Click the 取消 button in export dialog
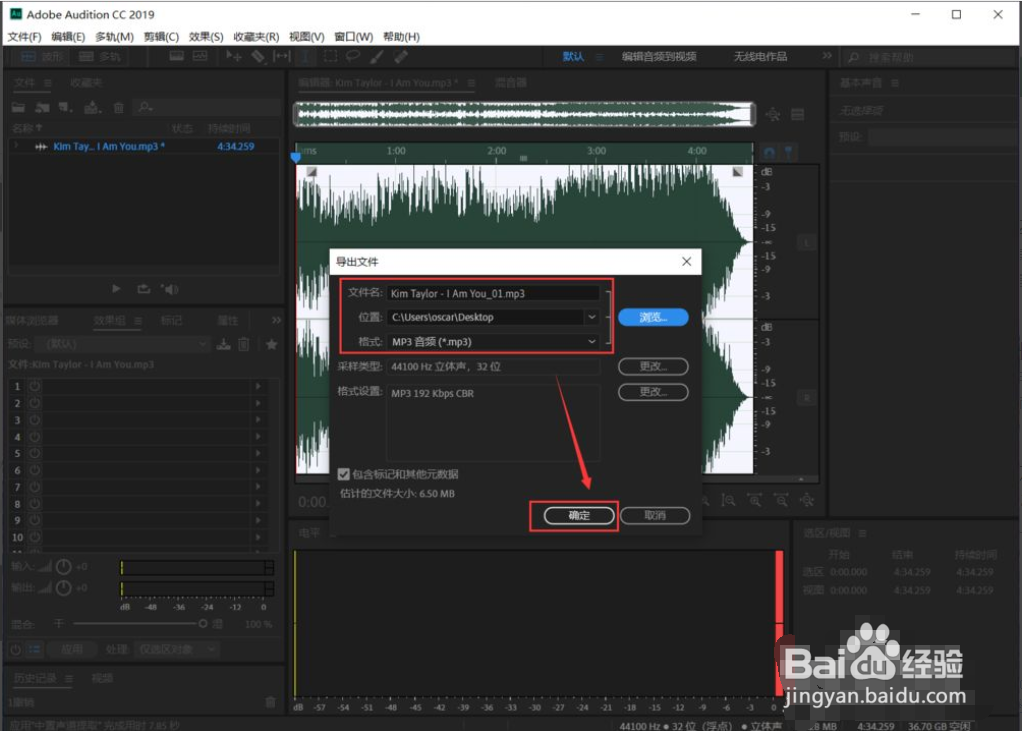This screenshot has height=731, width=1022. point(655,515)
